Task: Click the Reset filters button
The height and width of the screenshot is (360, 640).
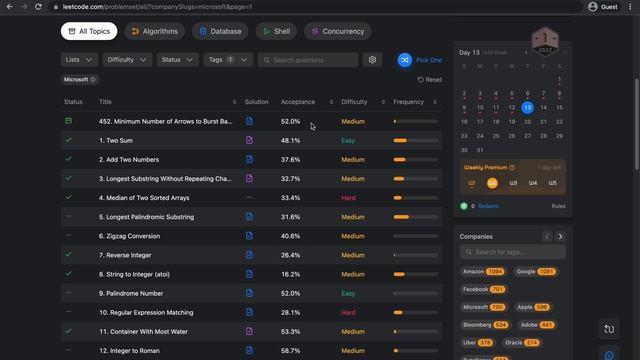Action: click(429, 80)
